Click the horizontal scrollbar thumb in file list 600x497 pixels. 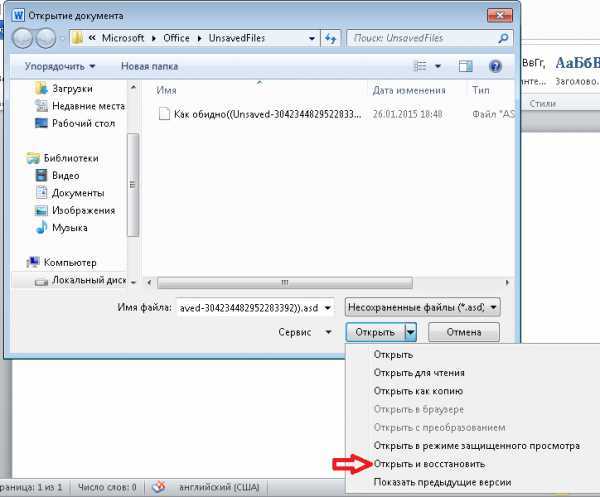coord(285,283)
